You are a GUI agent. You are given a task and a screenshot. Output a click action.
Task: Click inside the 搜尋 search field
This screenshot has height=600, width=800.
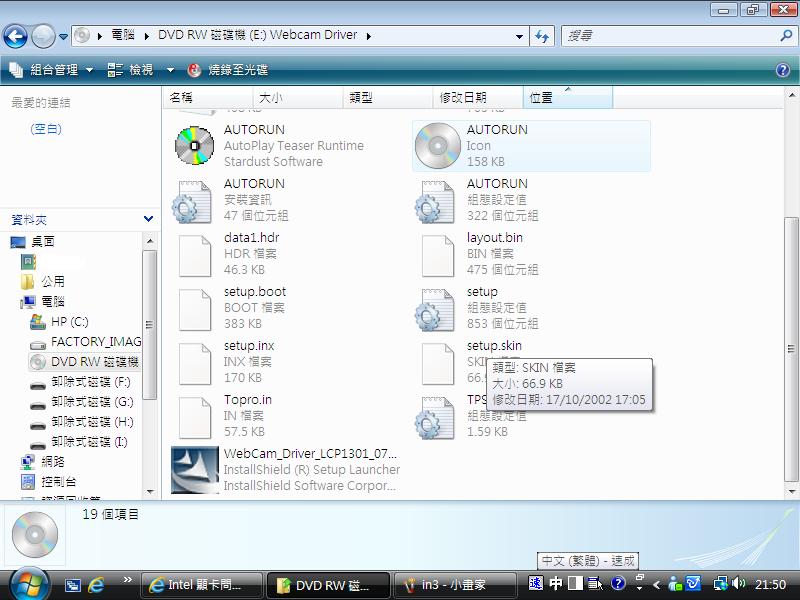coord(670,36)
